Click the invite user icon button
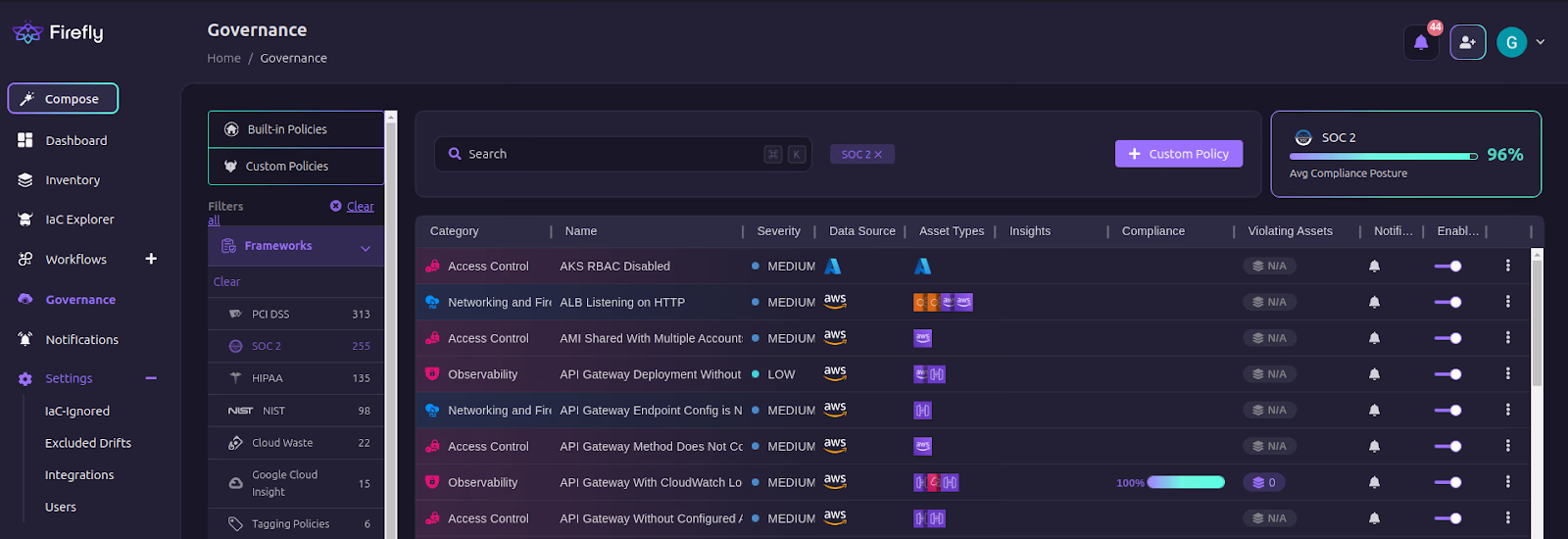Viewport: 1568px width, 539px height. pyautogui.click(x=1467, y=42)
